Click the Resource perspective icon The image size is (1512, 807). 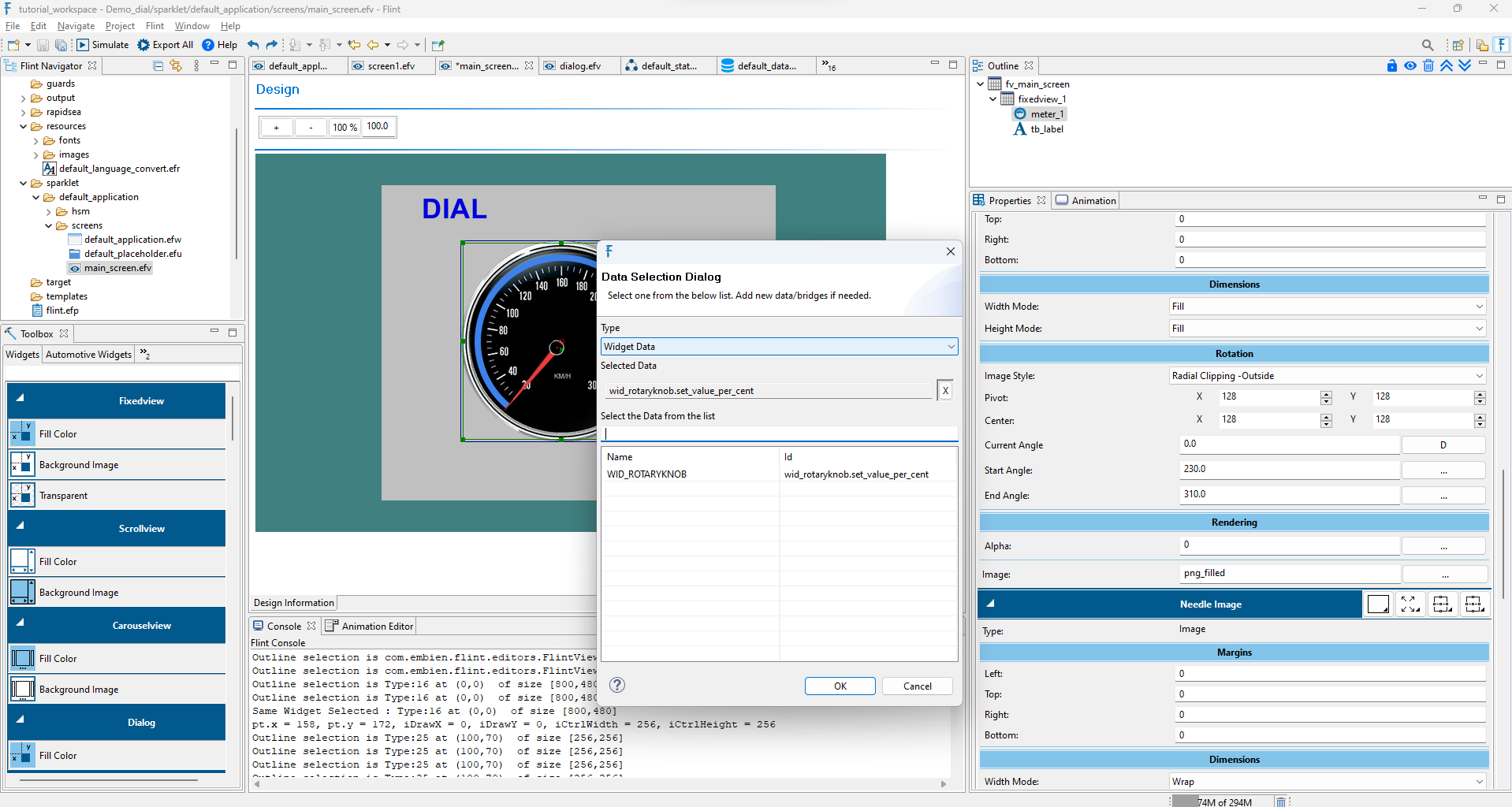[1482, 45]
